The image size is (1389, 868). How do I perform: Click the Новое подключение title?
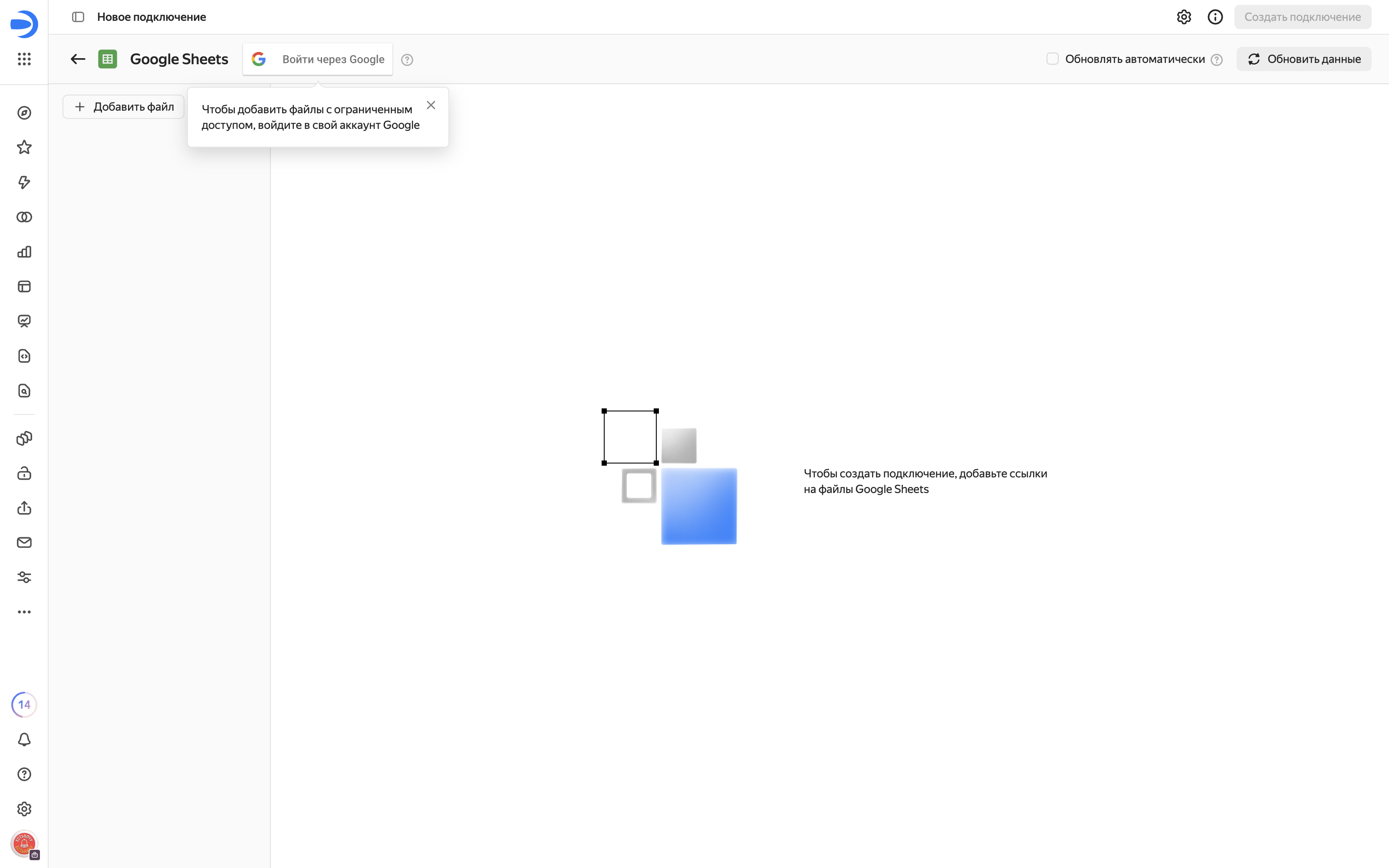point(151,17)
